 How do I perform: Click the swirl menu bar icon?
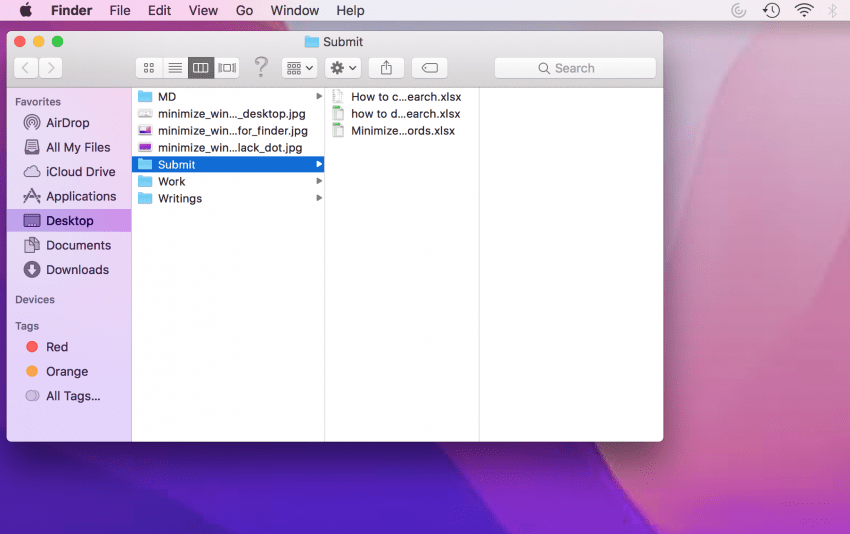point(738,10)
